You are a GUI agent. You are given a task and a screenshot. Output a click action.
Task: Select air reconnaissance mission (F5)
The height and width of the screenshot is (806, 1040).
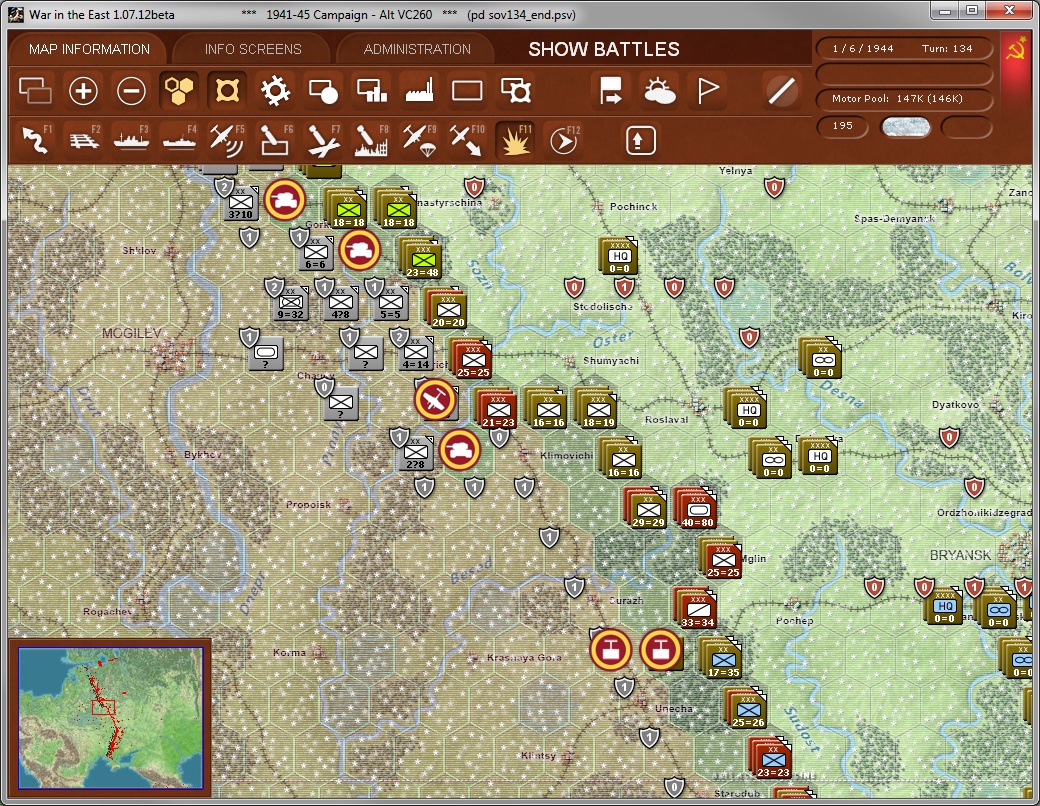coord(226,138)
